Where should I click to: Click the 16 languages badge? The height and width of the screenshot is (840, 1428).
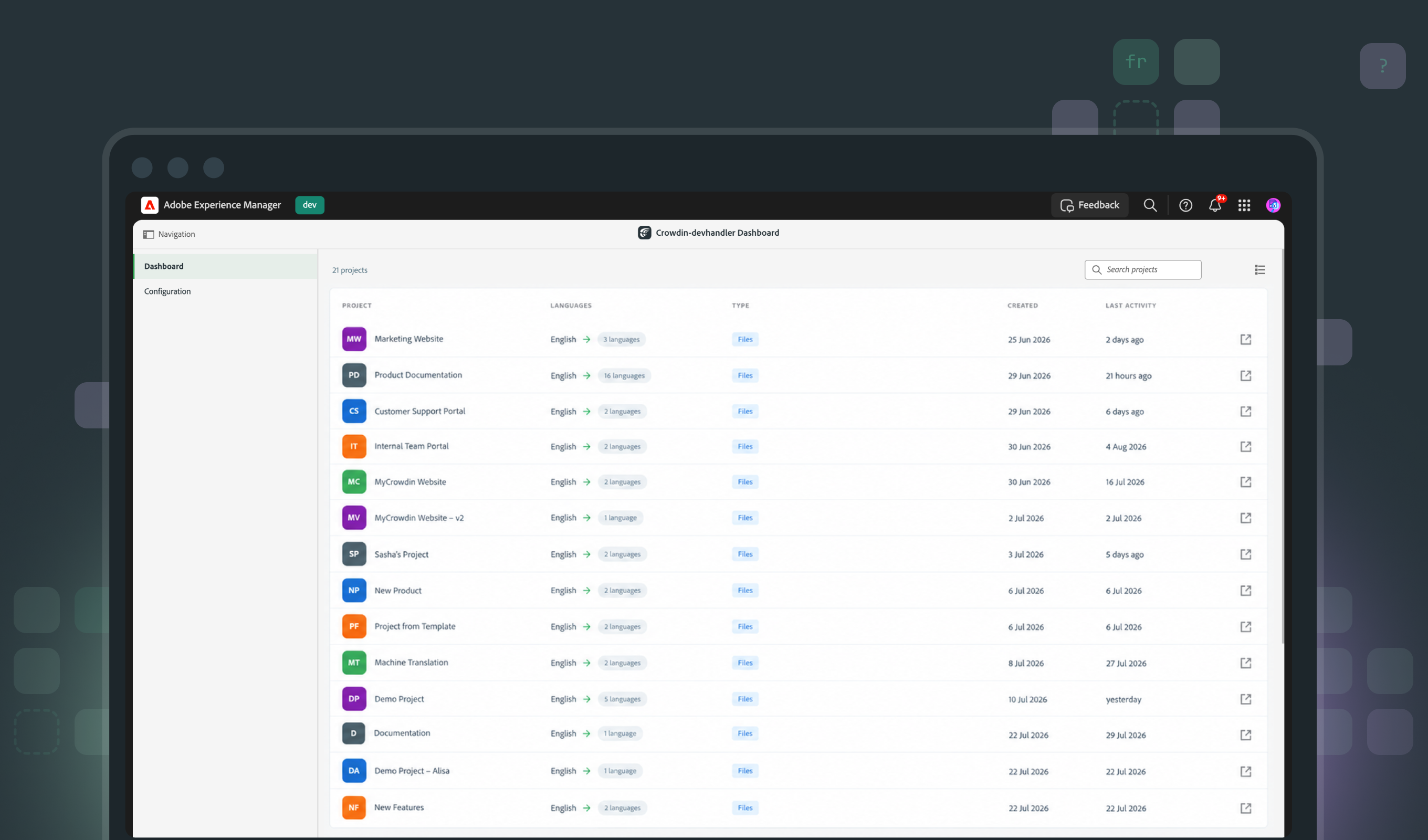click(x=624, y=376)
